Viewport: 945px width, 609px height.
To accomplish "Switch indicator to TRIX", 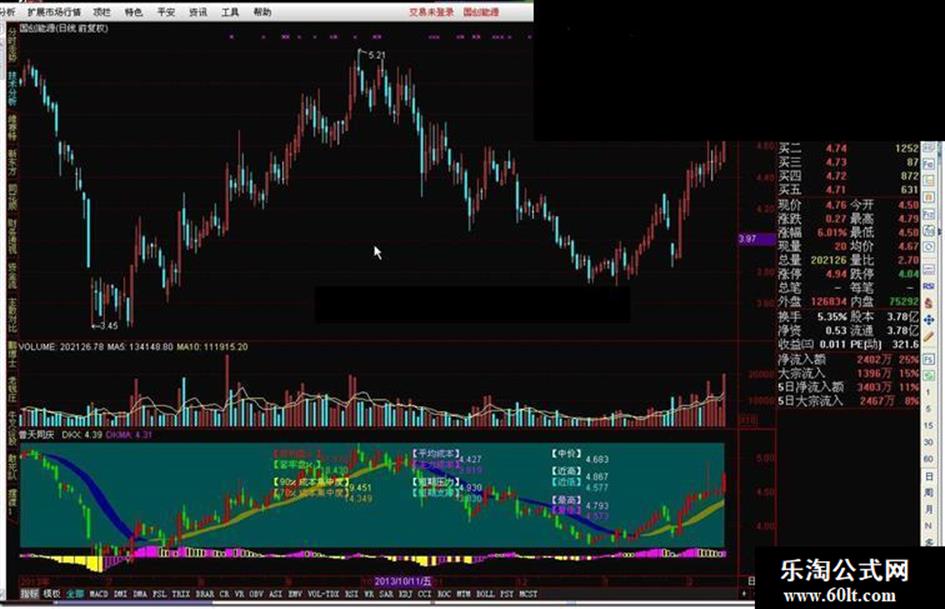I will [x=181, y=594].
